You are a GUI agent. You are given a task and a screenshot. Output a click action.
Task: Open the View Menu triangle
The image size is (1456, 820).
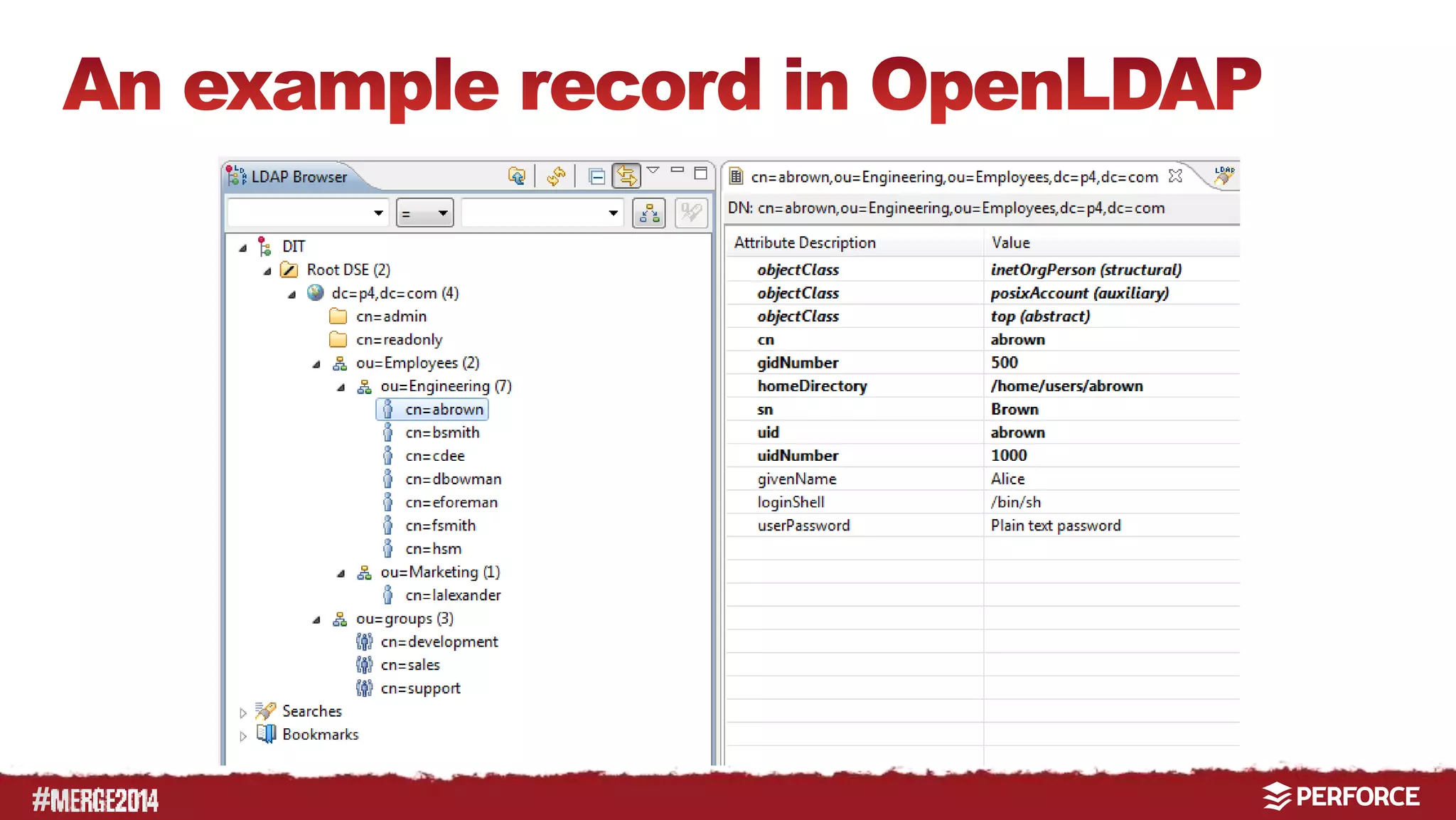coord(653,171)
